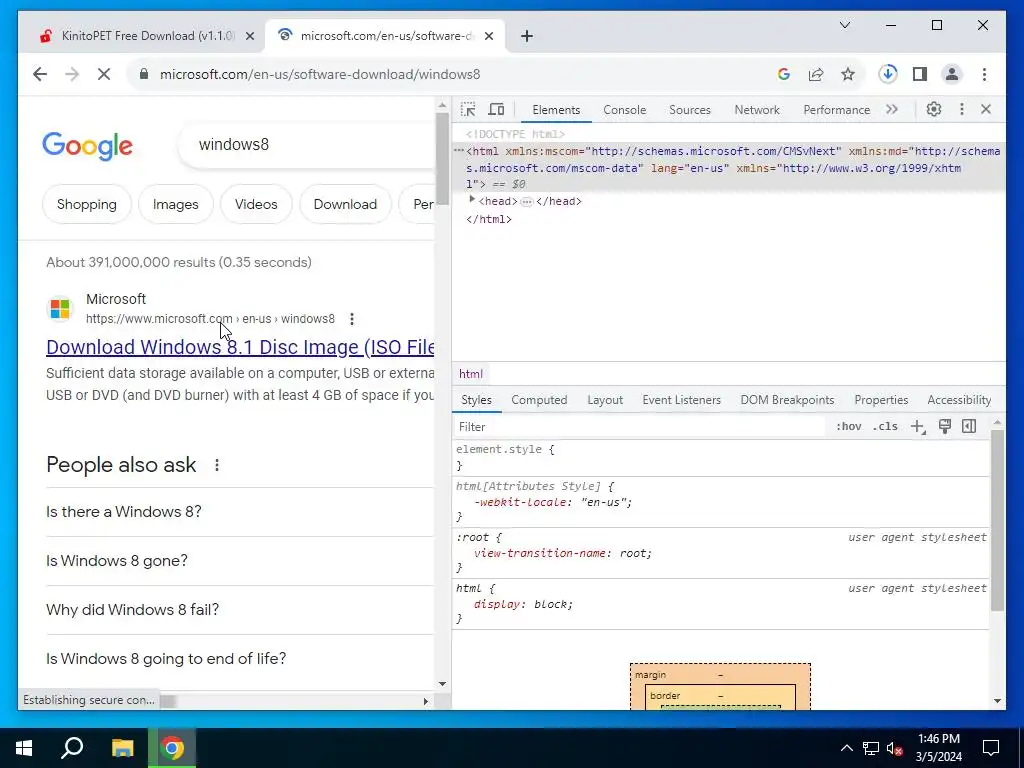This screenshot has height=768, width=1024.
Task: Filter results by Videos chip
Action: click(256, 204)
